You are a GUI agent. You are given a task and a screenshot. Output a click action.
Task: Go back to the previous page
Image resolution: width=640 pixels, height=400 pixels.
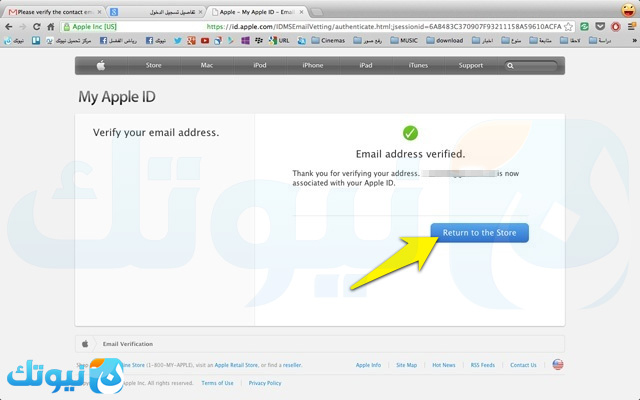9,27
